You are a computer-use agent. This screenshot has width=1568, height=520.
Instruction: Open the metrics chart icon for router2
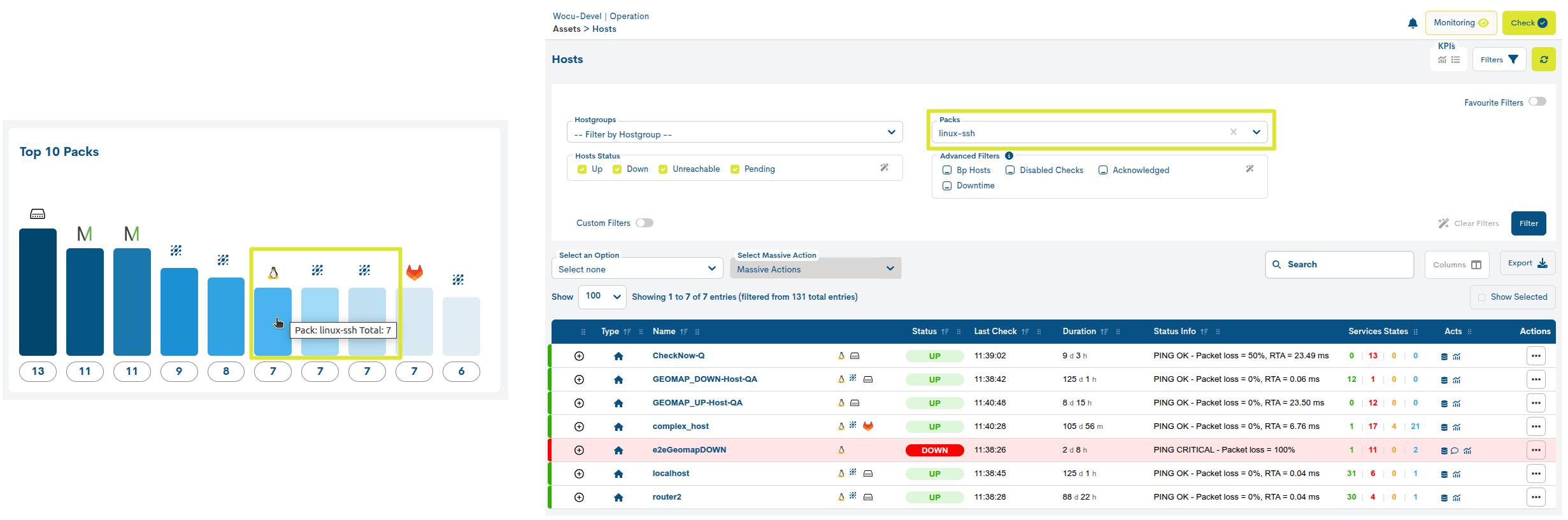pos(1457,498)
